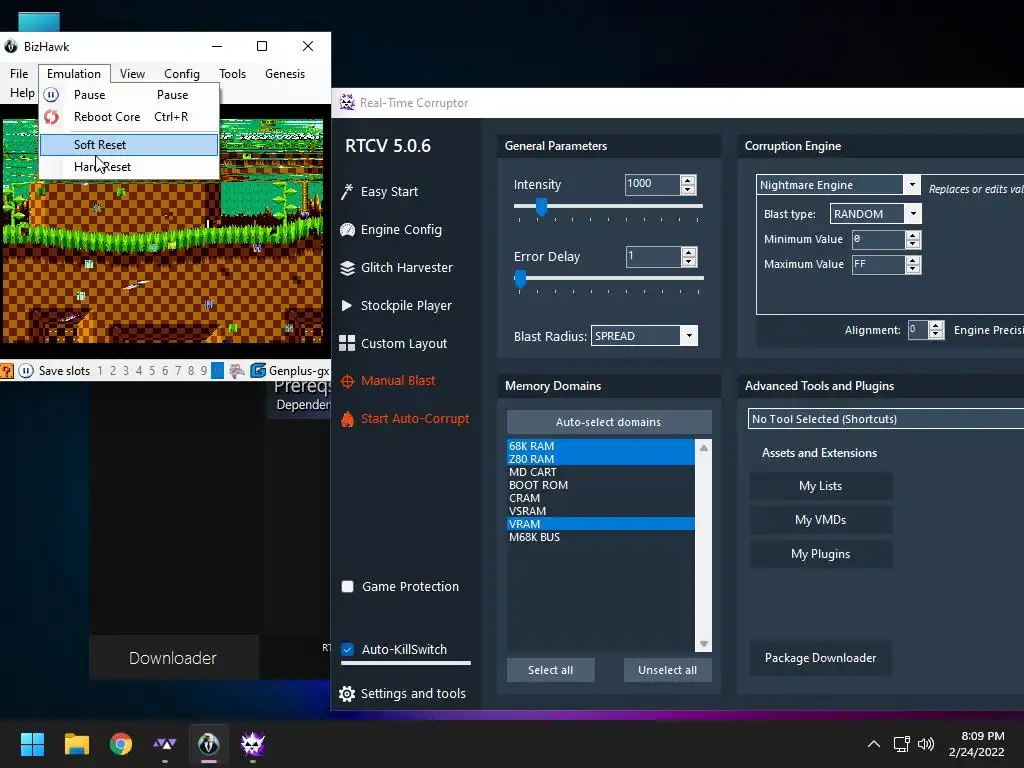Click the Stockpile Player play icon
The height and width of the screenshot is (768, 1024).
click(x=347, y=305)
